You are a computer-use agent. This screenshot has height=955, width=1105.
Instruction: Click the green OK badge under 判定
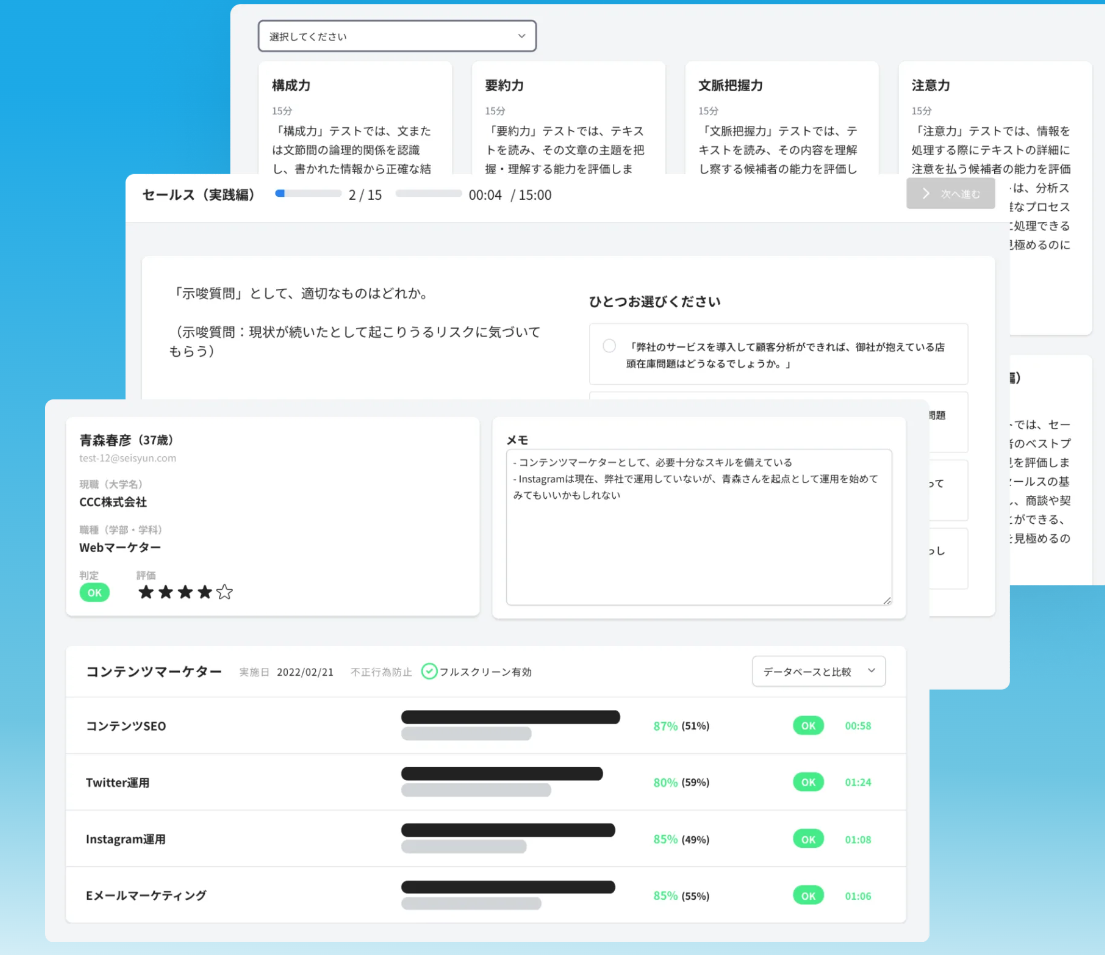click(94, 592)
